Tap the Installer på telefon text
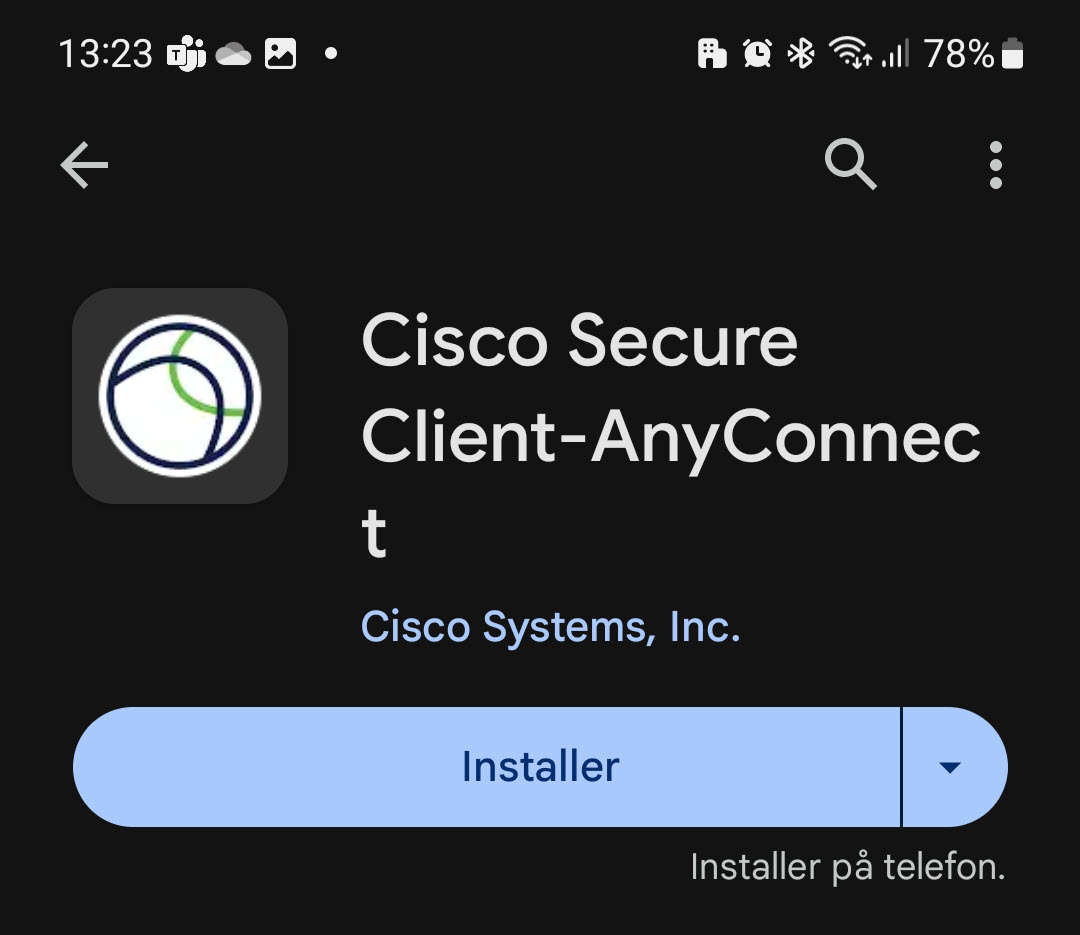 (x=848, y=867)
